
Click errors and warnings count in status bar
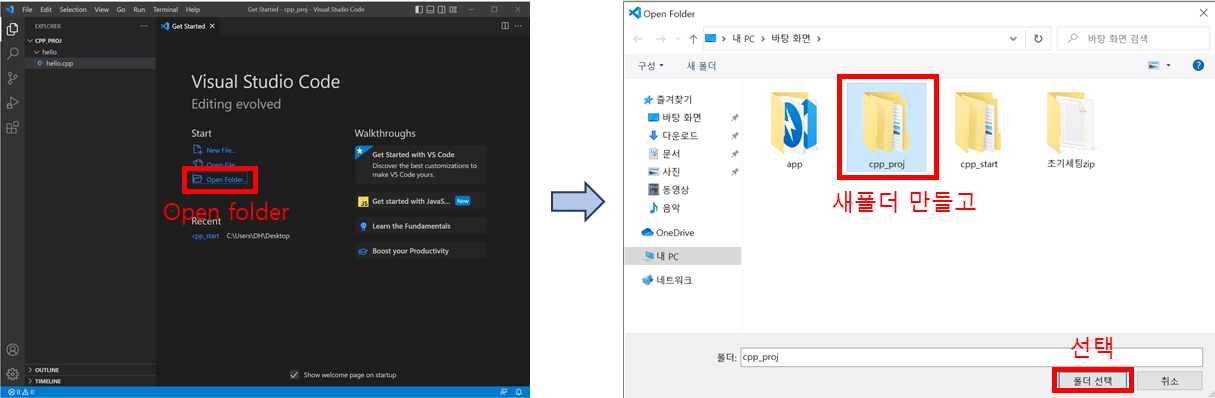point(21,393)
